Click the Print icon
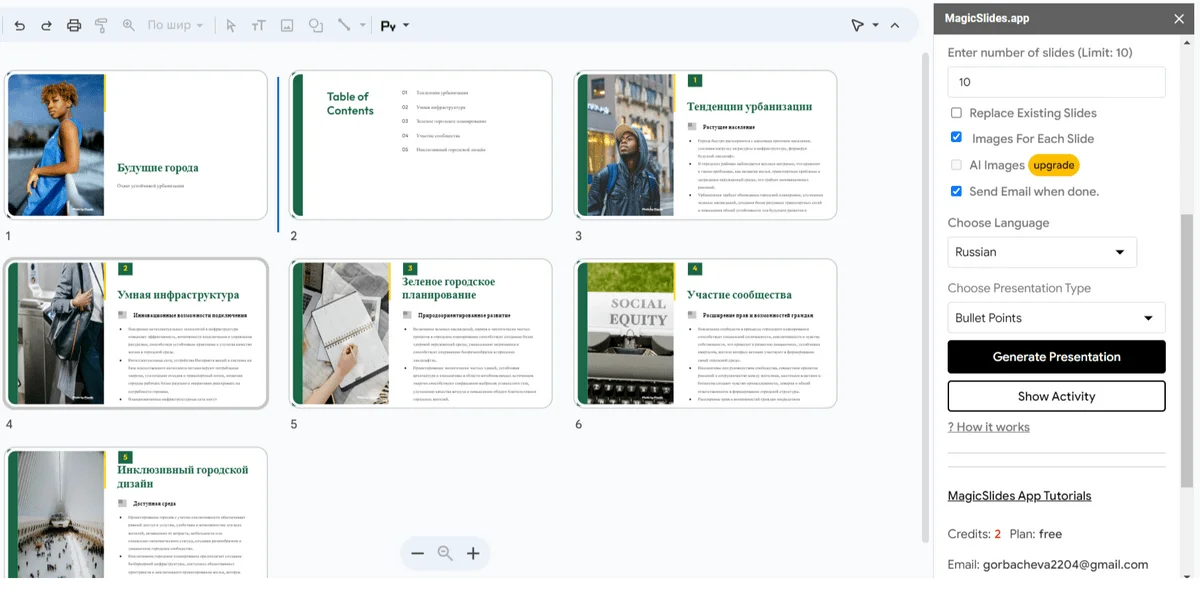 (74, 25)
